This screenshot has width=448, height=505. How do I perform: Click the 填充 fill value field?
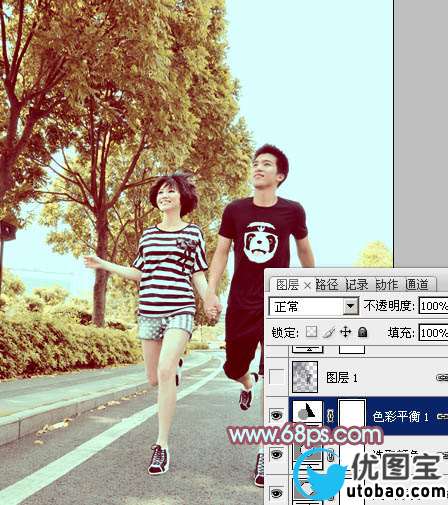point(433,332)
